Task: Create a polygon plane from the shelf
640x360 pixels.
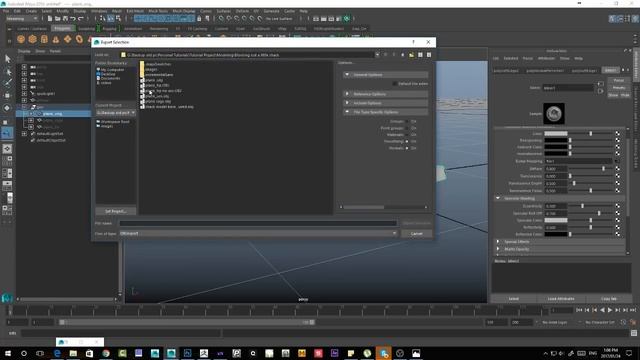Action: click(x=67, y=39)
